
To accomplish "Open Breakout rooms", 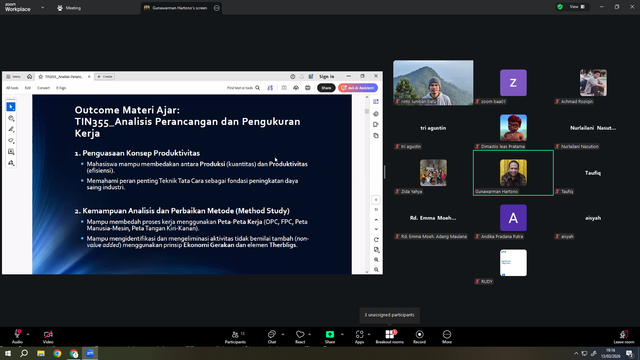I will pos(389,337).
